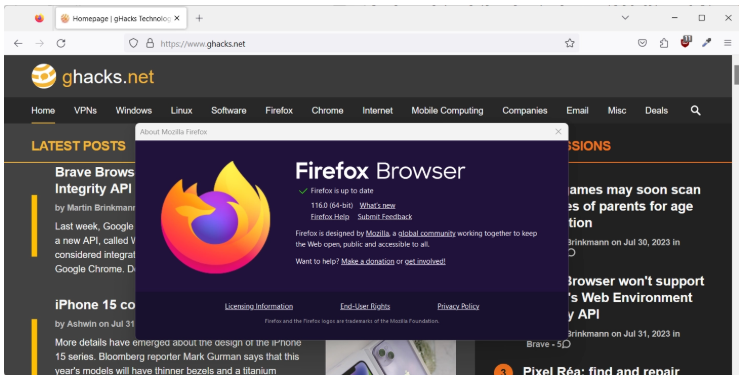The height and width of the screenshot is (375, 739).
Task: Click the Brave comment count icon
Action: [x=566, y=344]
